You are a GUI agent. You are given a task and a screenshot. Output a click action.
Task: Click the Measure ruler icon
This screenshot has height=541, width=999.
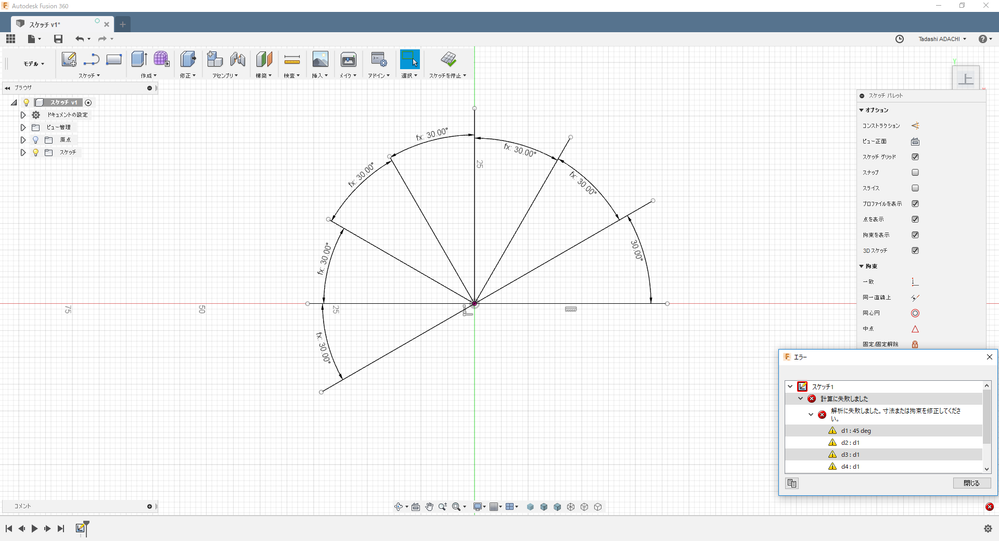click(292, 59)
